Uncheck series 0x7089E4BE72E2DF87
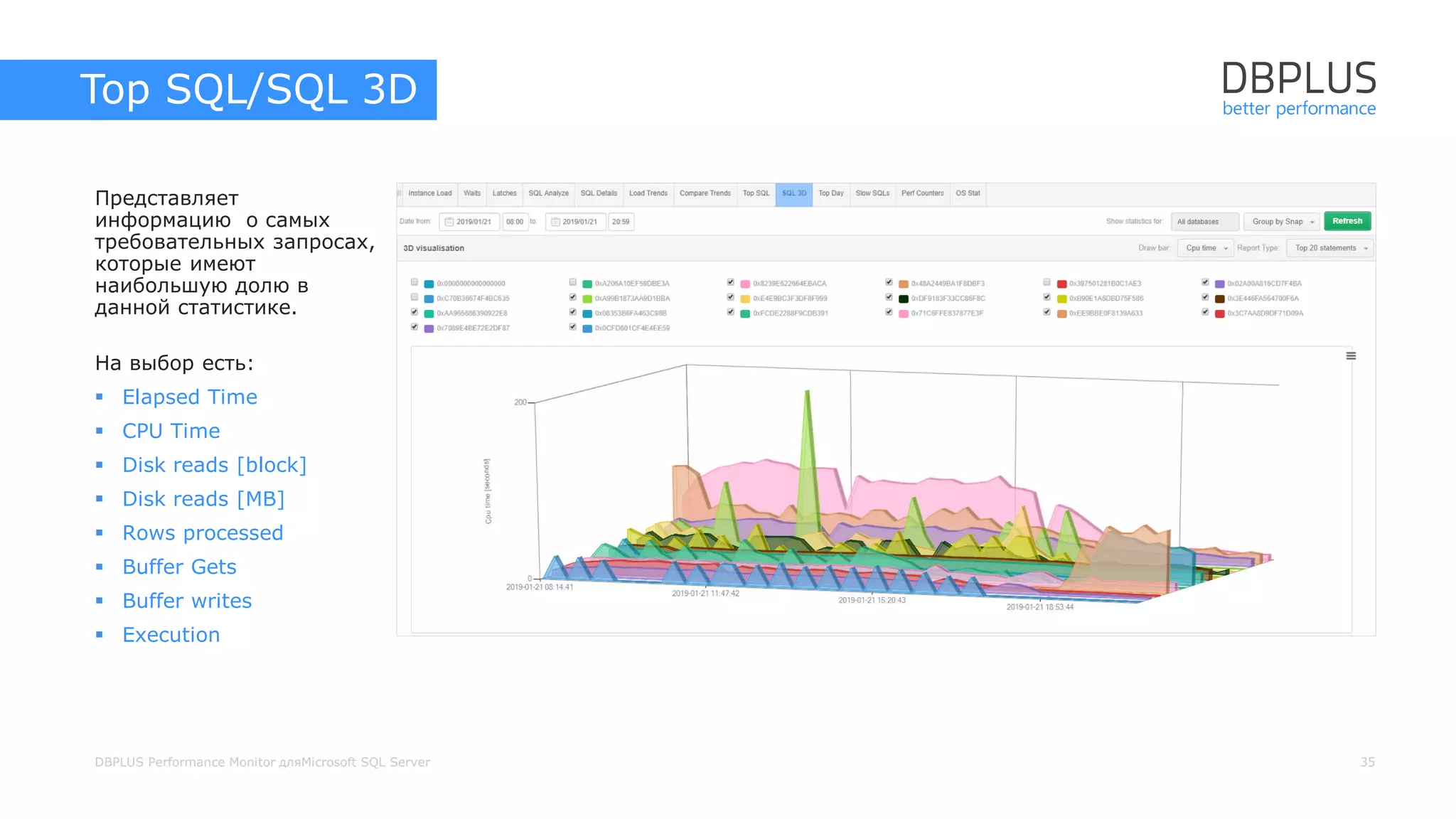This screenshot has width=1456, height=819. [414, 327]
